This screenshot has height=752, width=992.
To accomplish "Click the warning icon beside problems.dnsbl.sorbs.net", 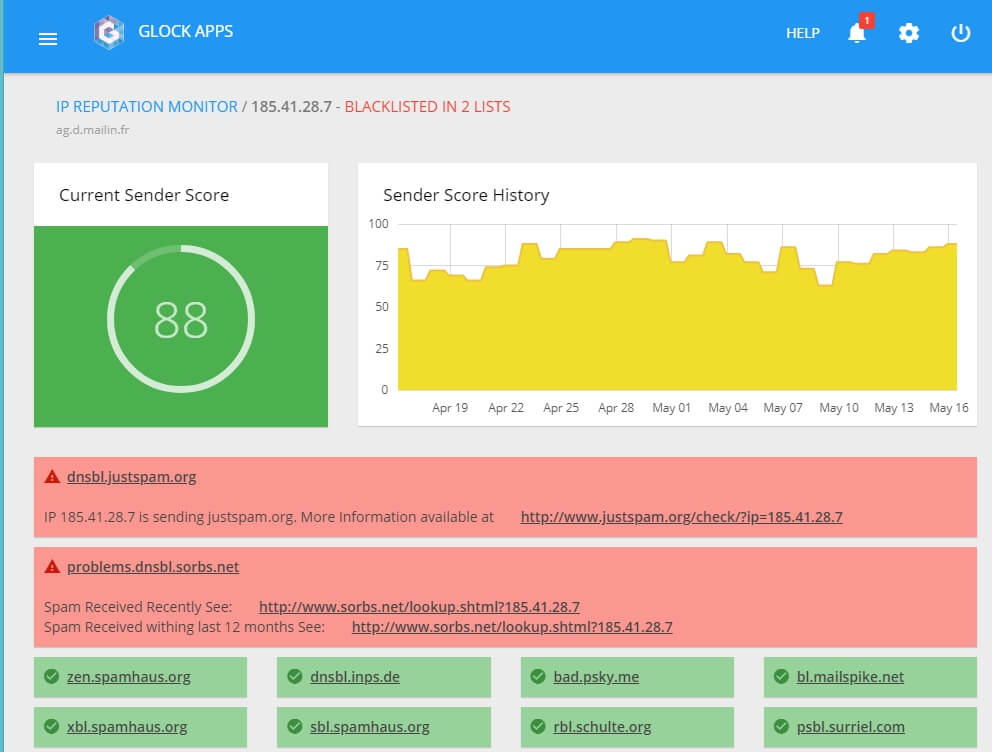I will pos(52,567).
